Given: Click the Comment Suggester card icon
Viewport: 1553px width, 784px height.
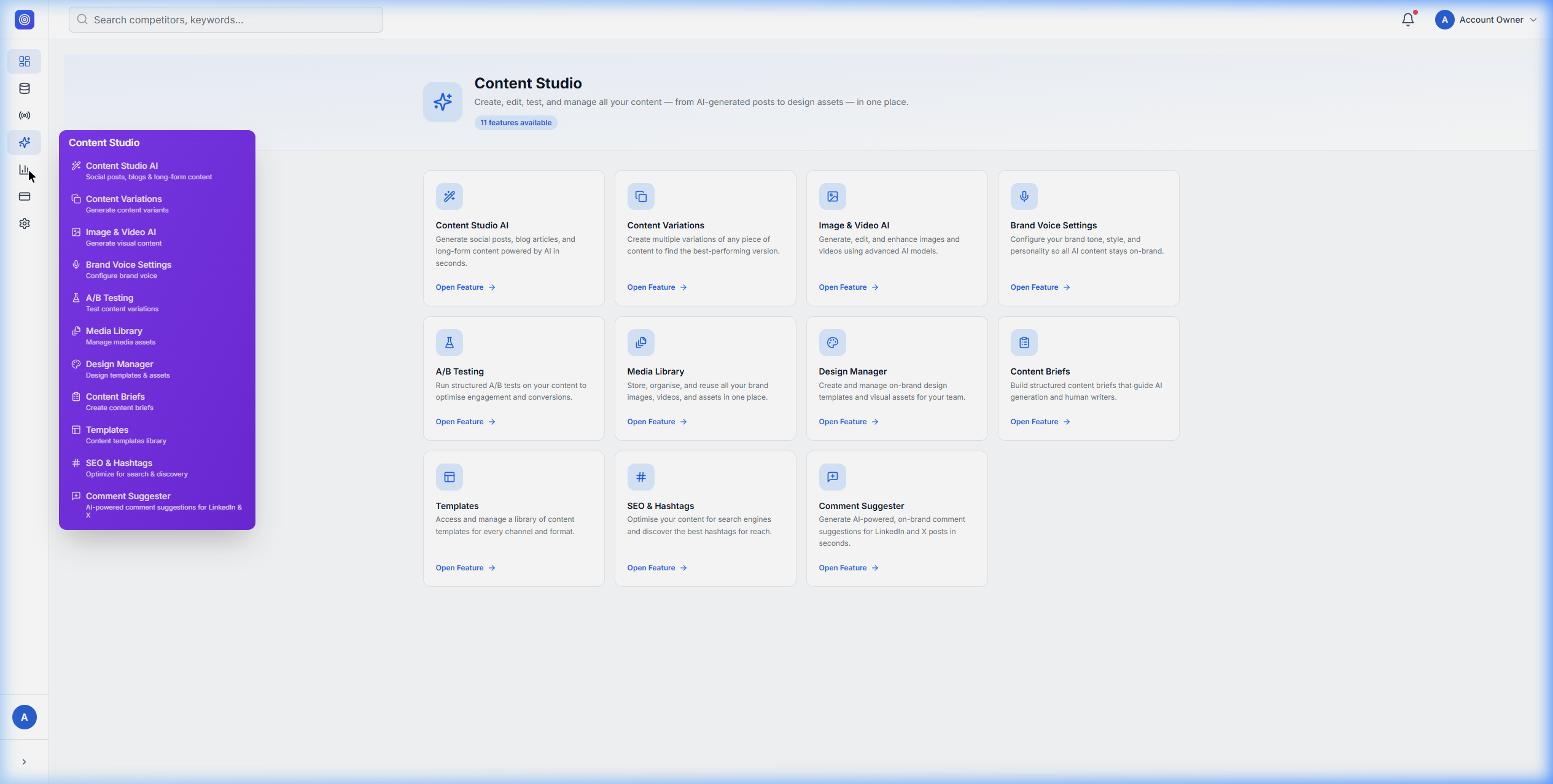Looking at the screenshot, I should tap(833, 477).
